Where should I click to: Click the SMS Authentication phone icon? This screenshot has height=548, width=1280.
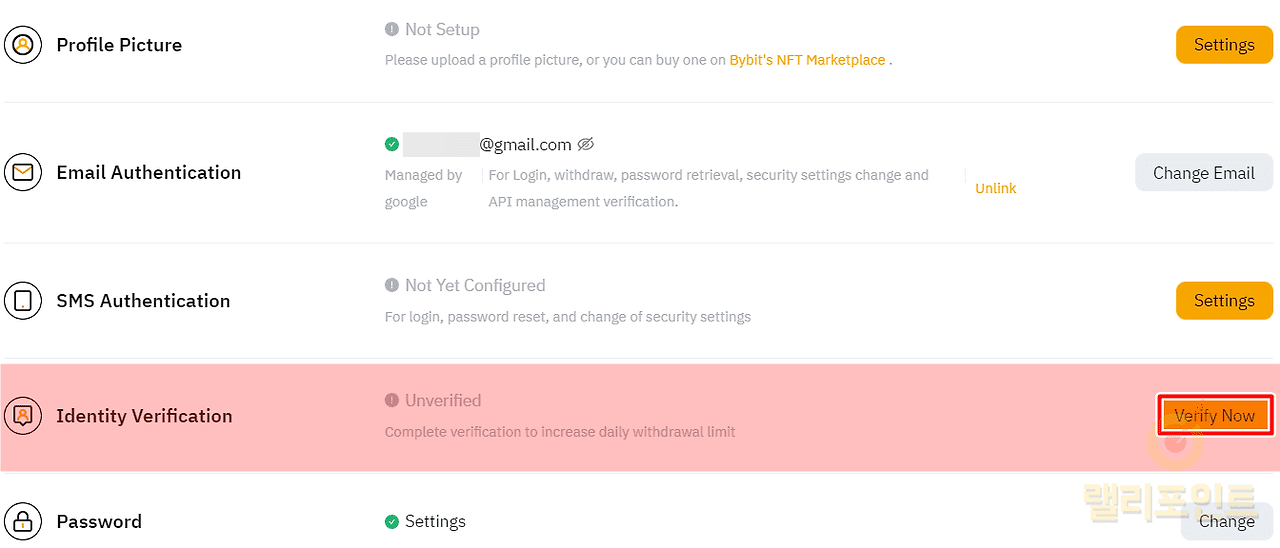point(23,300)
